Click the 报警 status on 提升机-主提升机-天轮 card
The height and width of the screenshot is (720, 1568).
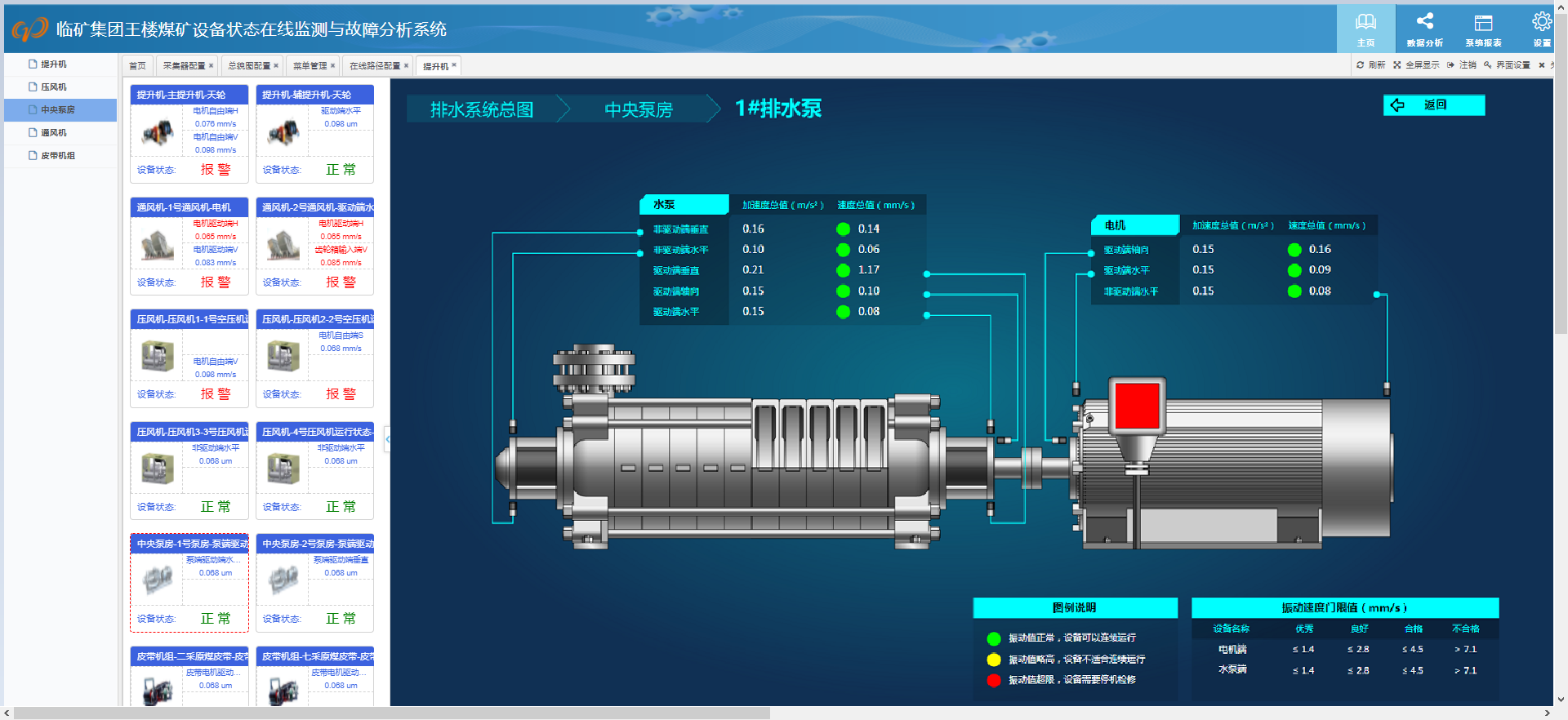[x=216, y=170]
